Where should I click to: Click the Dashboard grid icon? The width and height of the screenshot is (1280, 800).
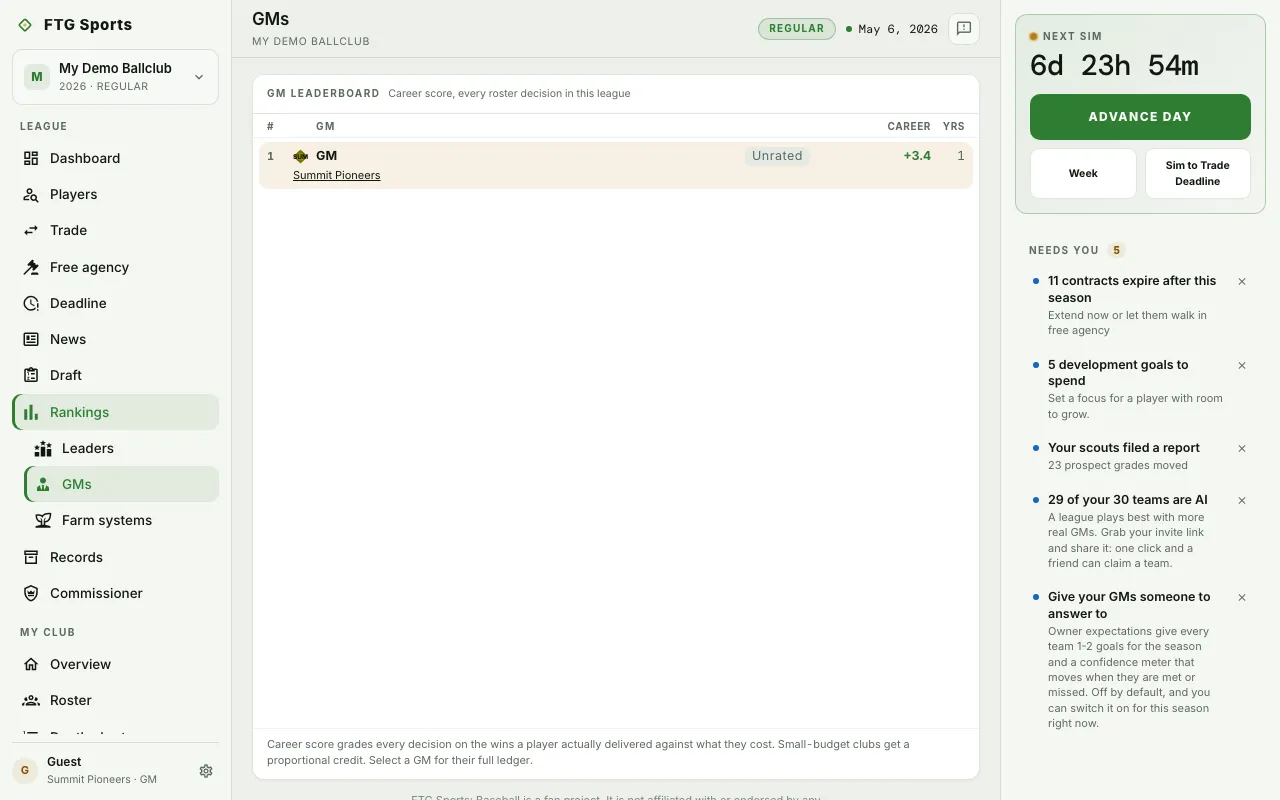tap(31, 158)
